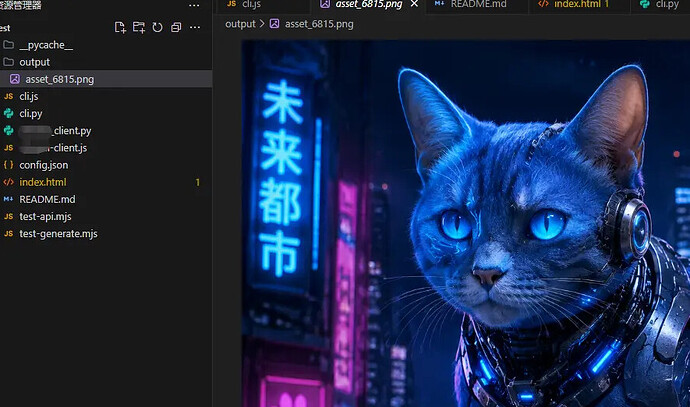Close the asset_6815.png tab
The width and height of the screenshot is (690, 407).
click(414, 4)
